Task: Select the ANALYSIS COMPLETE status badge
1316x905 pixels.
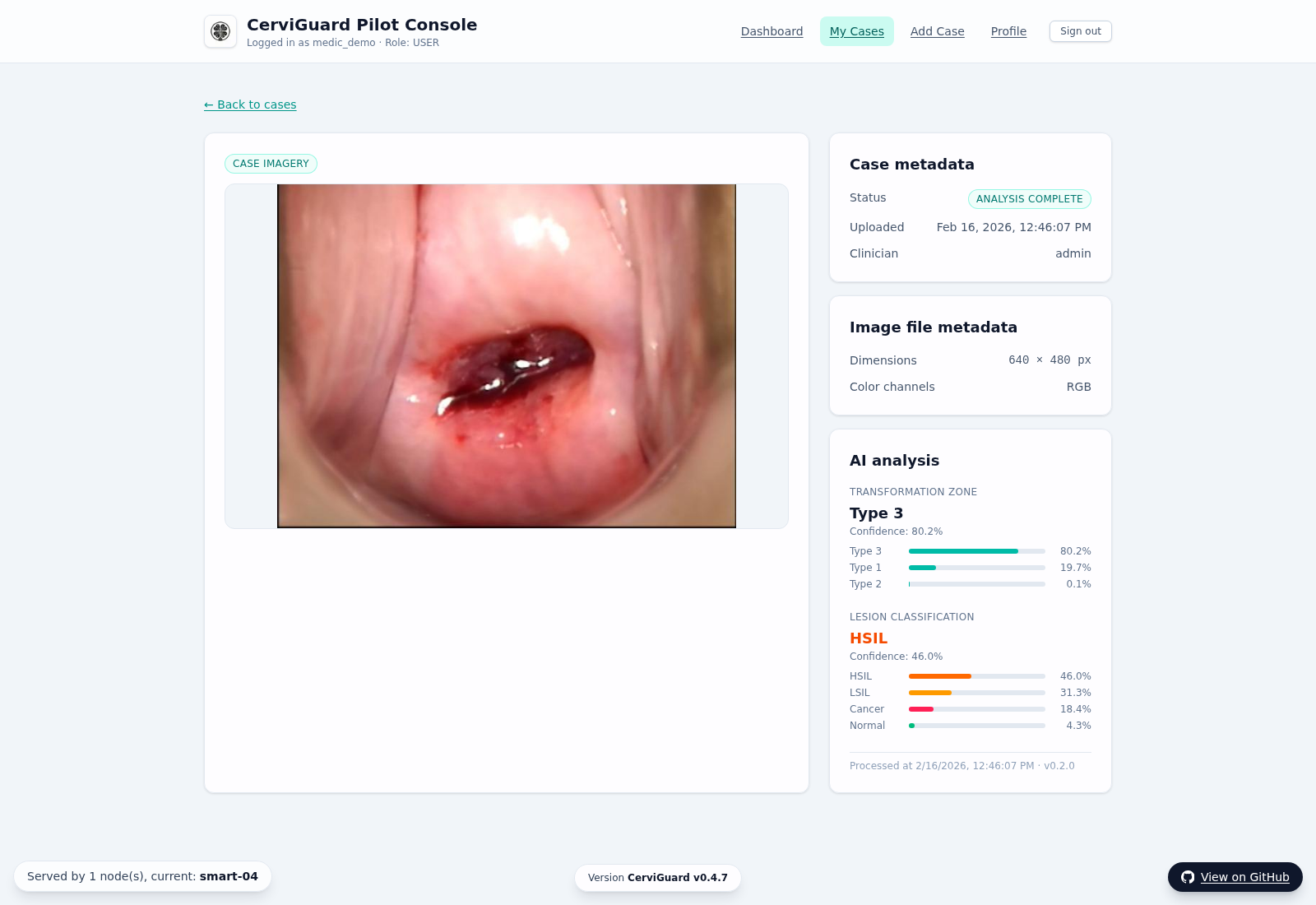Action: (1029, 199)
